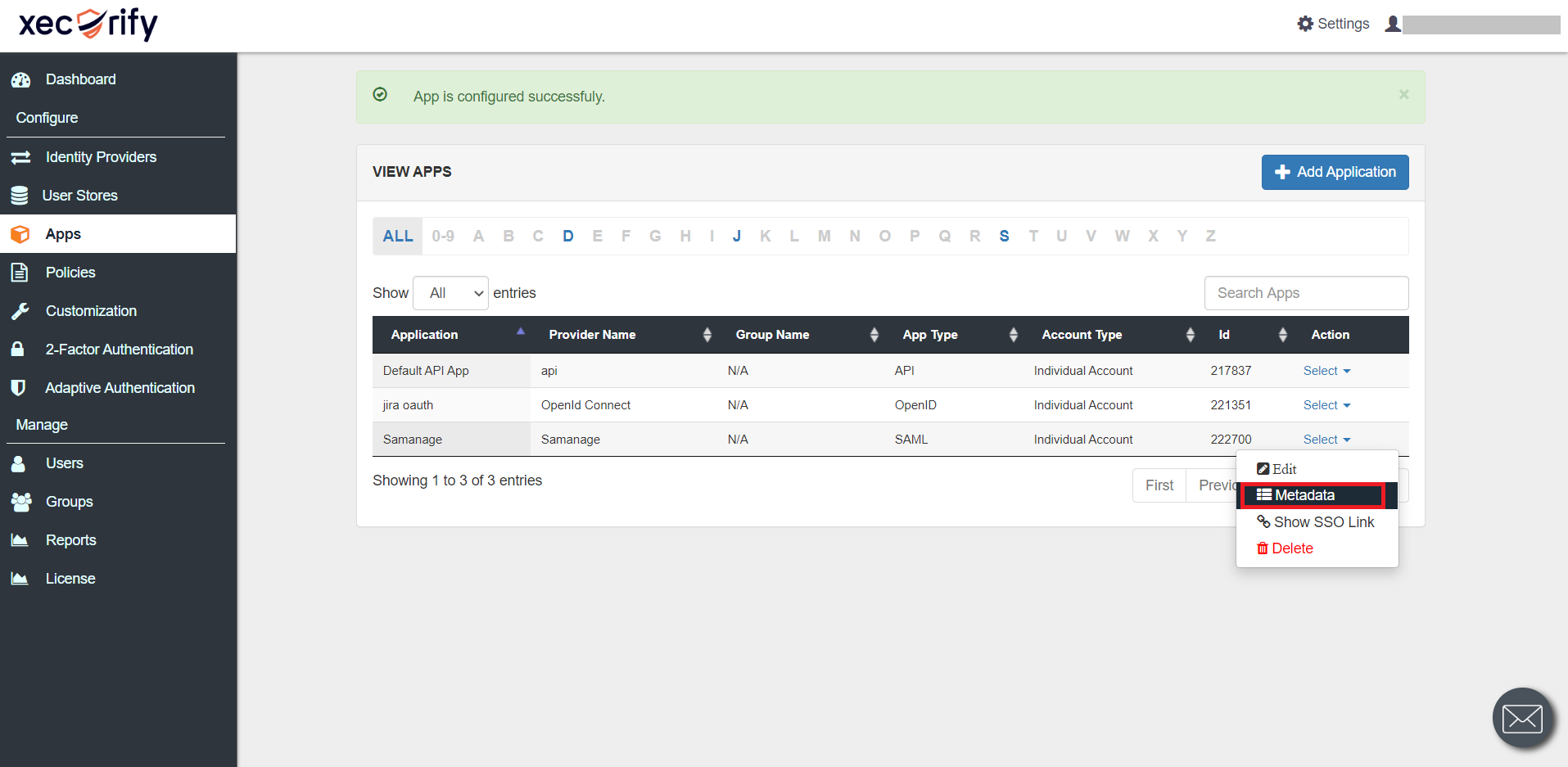Click the Default API App name cell
The height and width of the screenshot is (767, 1568).
coord(451,371)
